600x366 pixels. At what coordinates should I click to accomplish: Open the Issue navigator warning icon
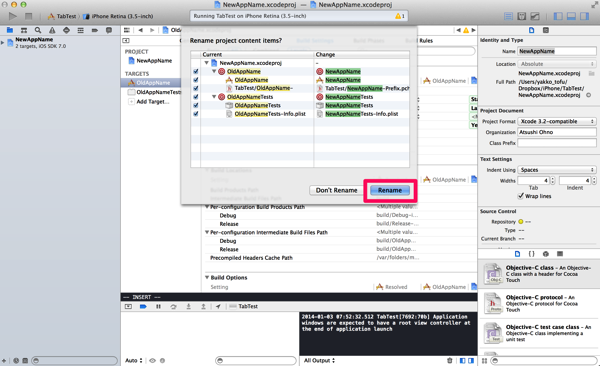(52, 30)
